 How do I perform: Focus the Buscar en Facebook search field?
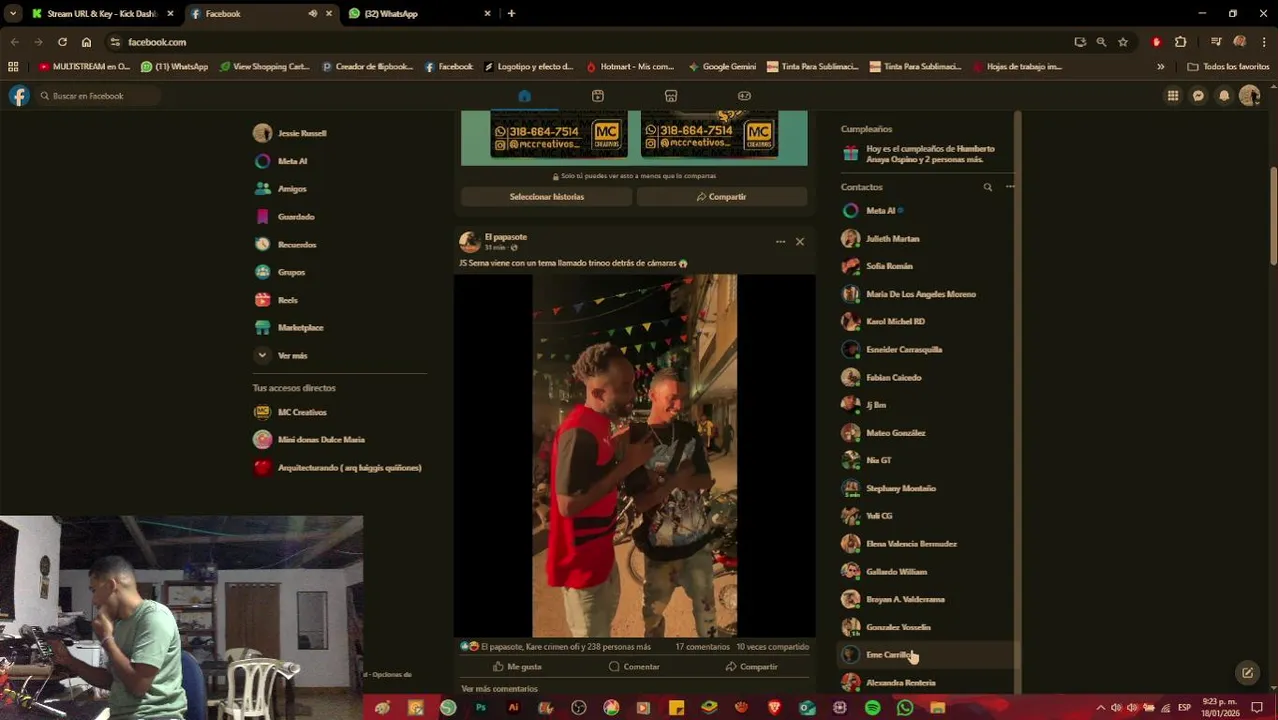[97, 96]
